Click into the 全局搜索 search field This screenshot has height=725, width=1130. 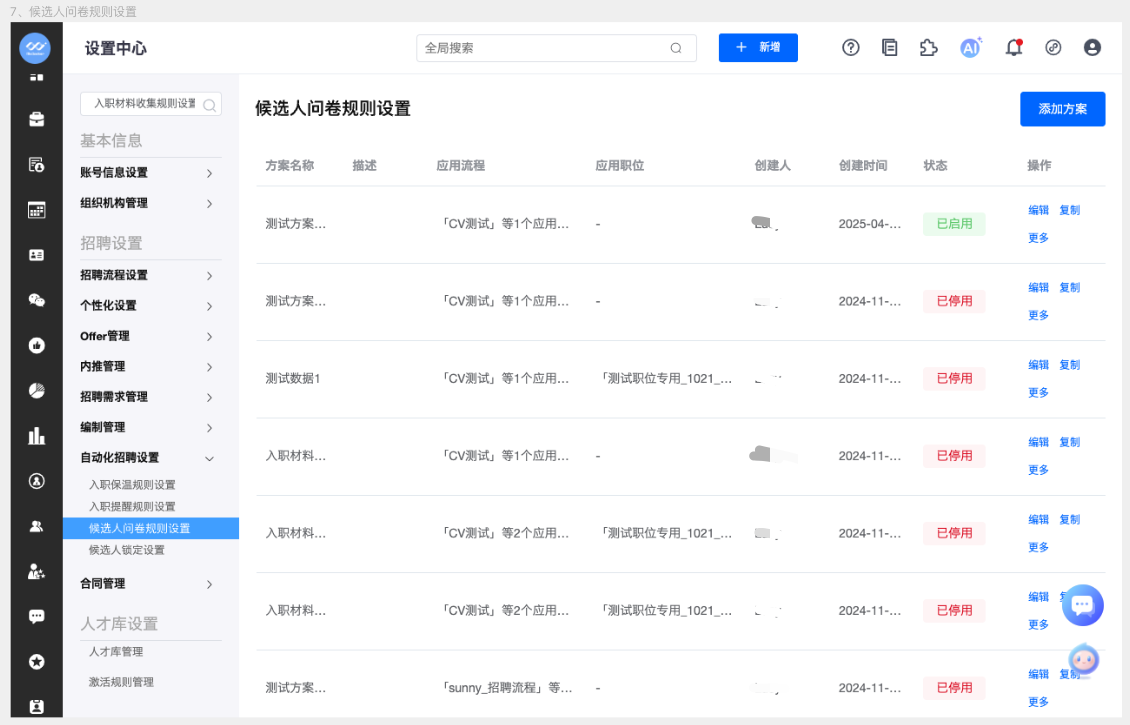point(545,48)
